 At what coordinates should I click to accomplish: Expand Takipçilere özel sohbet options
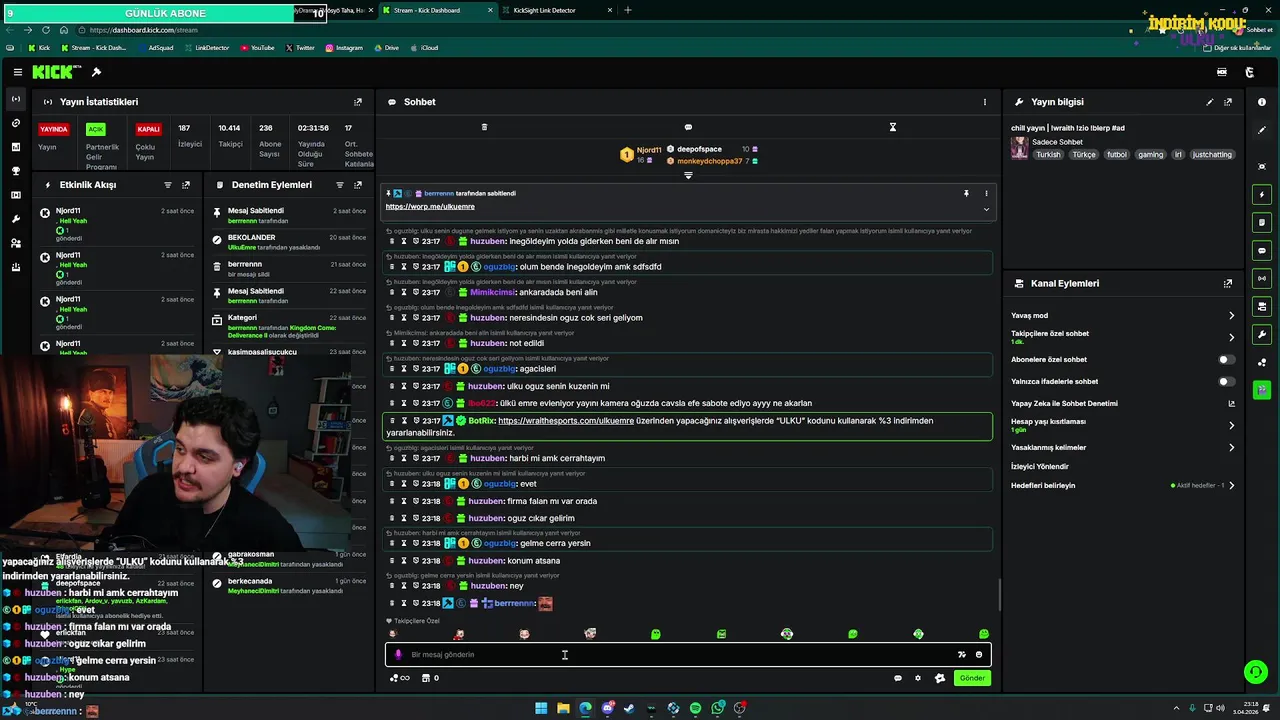pos(1231,337)
